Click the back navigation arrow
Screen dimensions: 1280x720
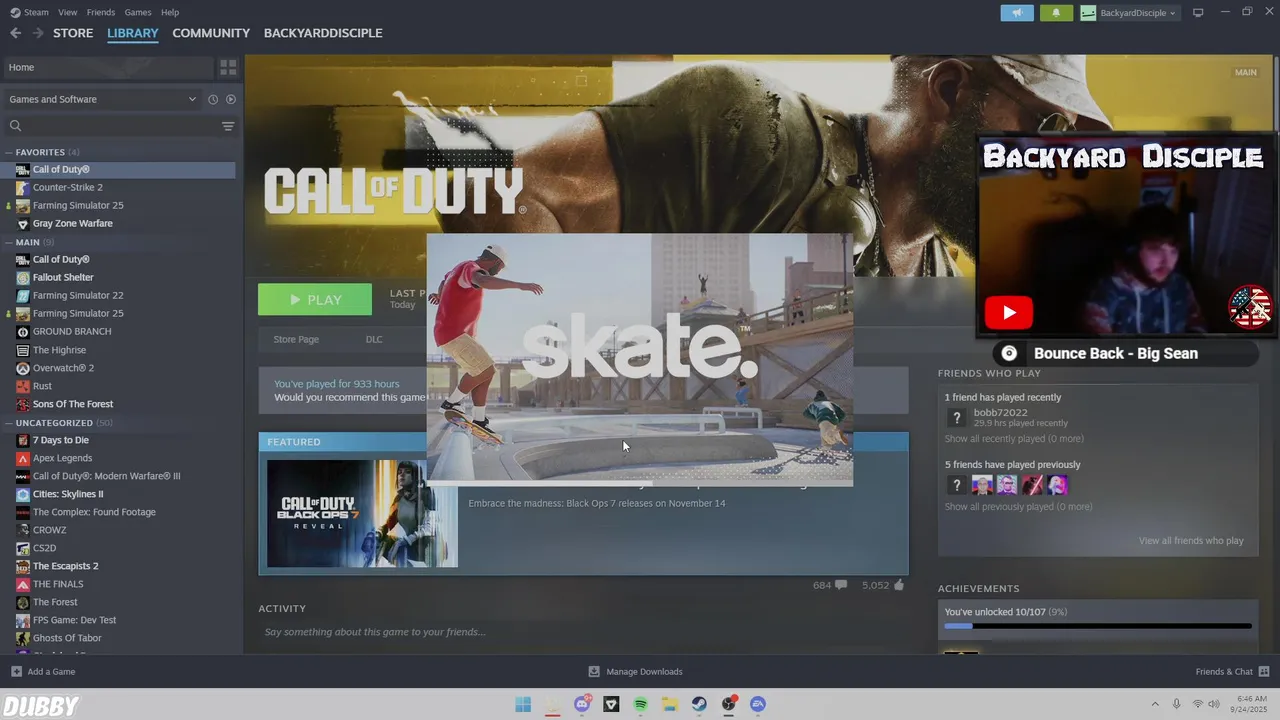click(15, 33)
